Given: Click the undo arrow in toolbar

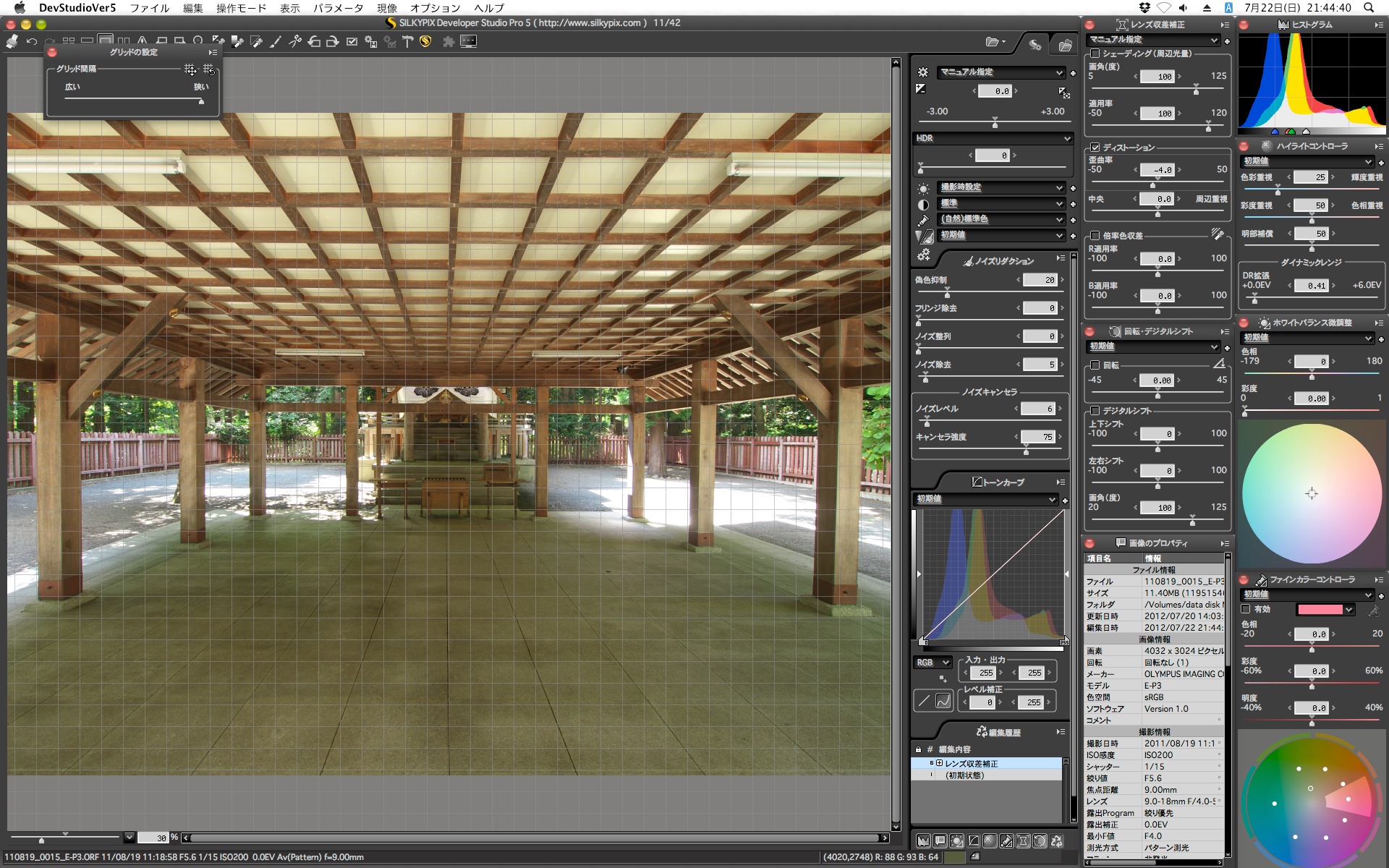Looking at the screenshot, I should (32, 42).
